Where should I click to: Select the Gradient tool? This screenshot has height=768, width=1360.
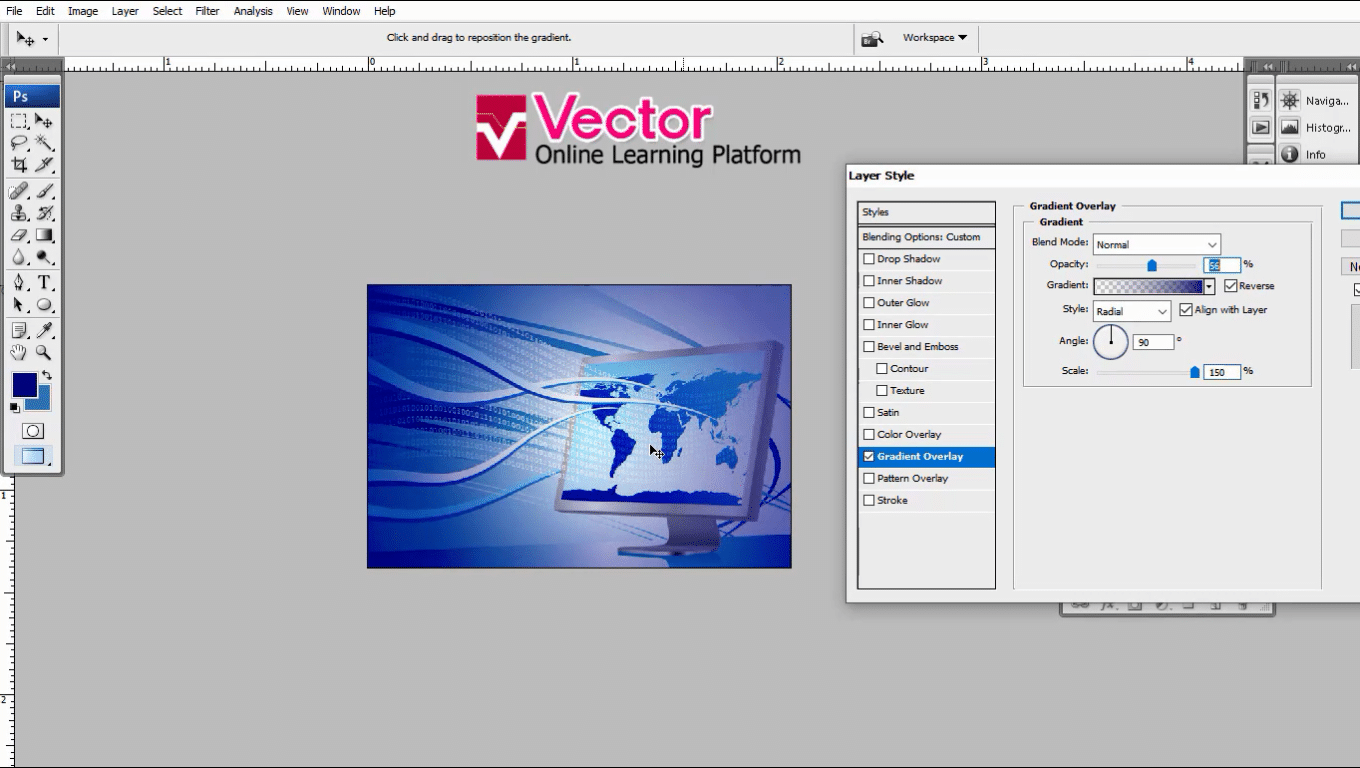(x=44, y=235)
